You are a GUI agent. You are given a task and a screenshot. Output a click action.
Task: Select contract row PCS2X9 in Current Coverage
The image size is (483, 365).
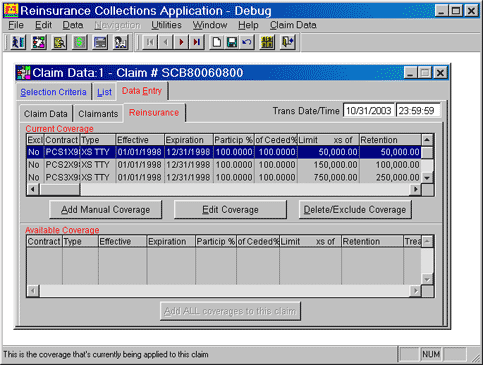[224, 165]
